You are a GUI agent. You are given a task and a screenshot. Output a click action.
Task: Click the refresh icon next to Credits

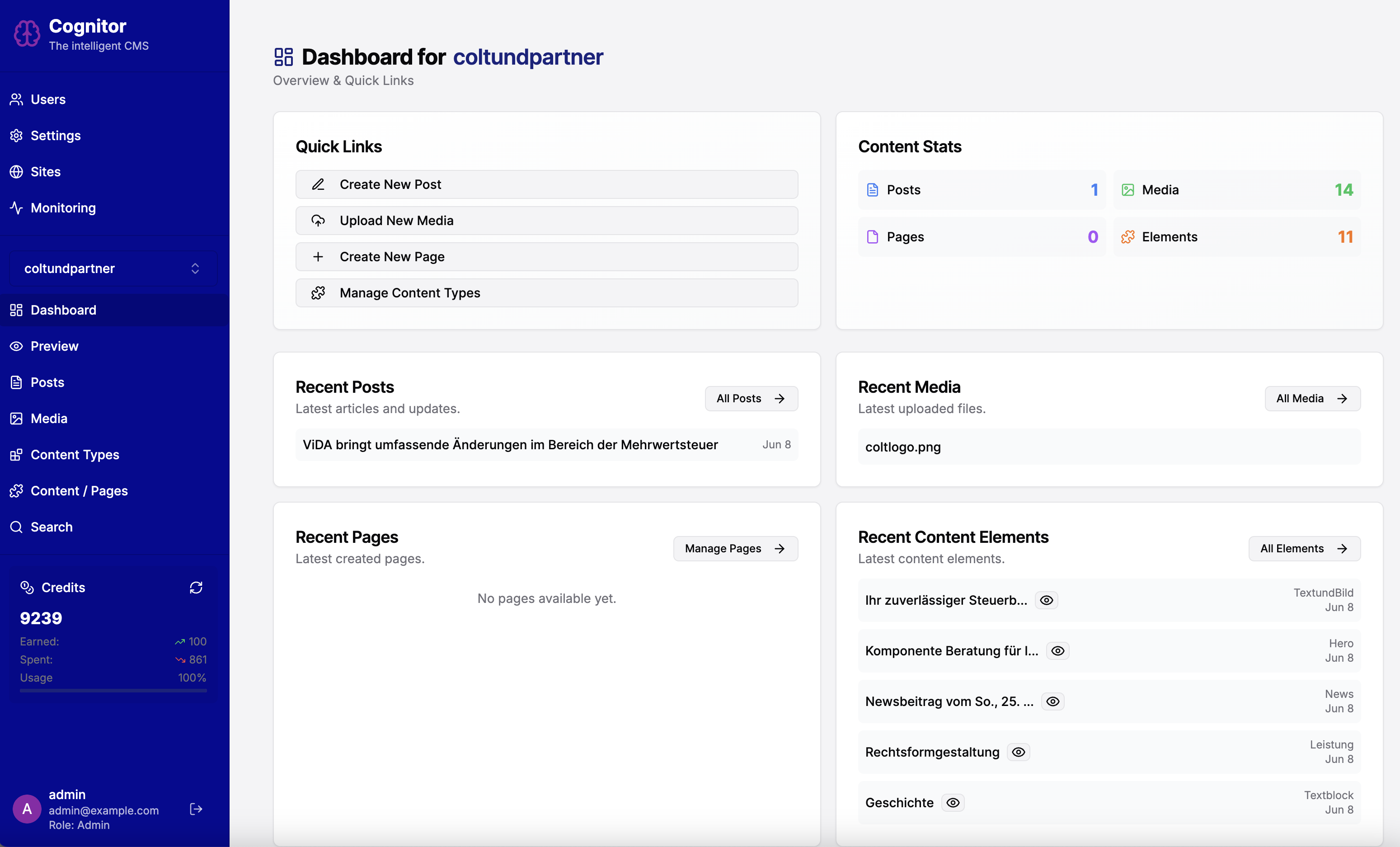coord(196,588)
